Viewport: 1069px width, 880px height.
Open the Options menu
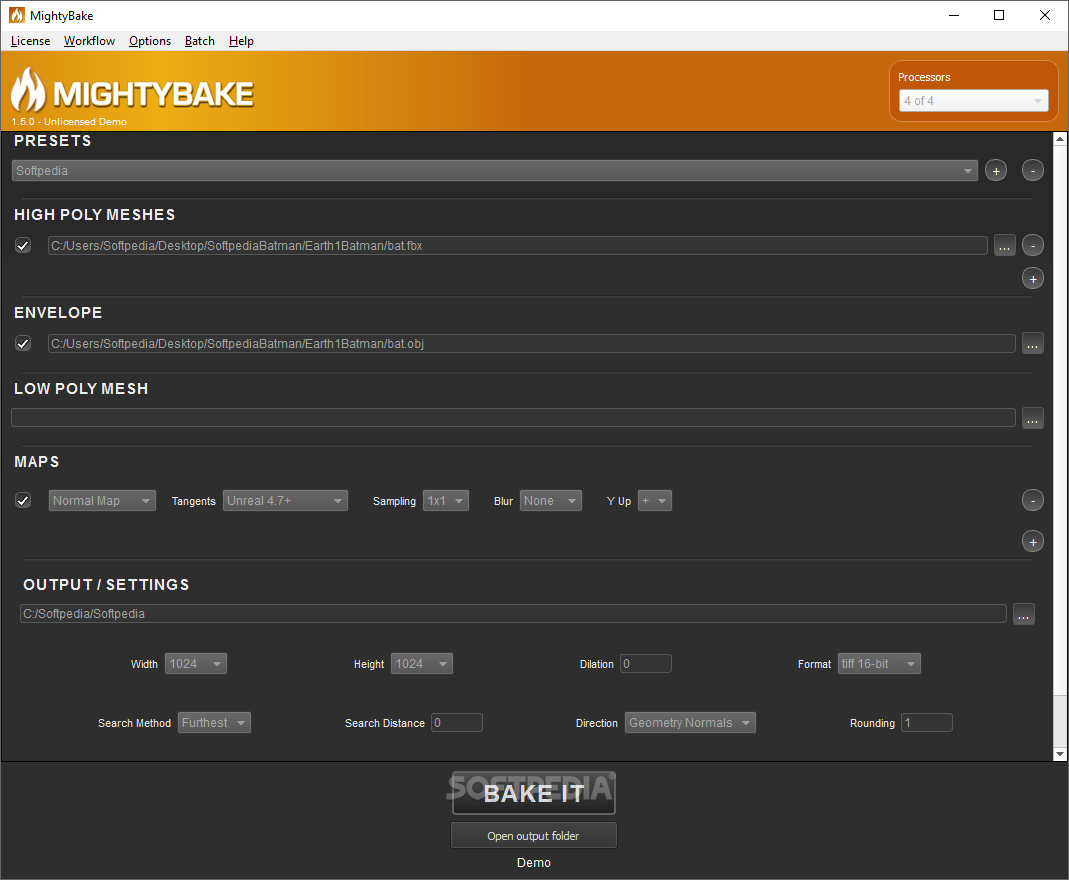coord(150,41)
